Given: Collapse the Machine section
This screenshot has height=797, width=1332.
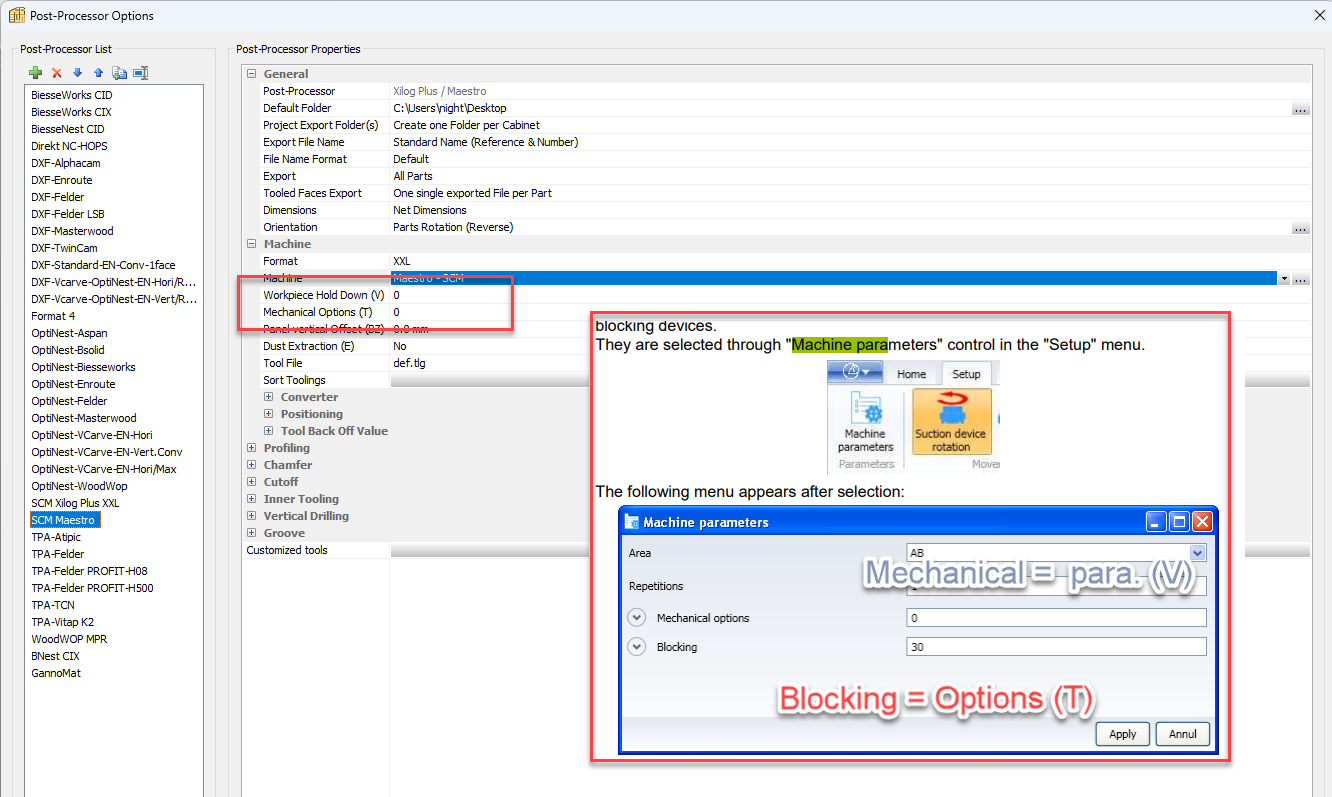Looking at the screenshot, I should point(251,244).
